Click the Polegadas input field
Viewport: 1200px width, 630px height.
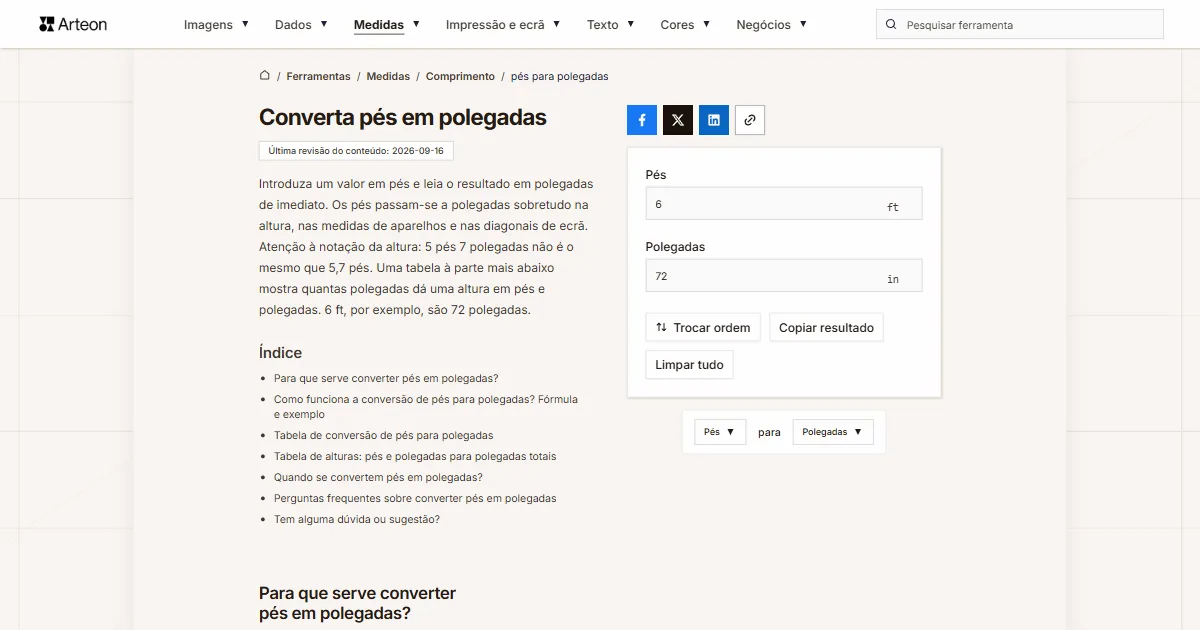(784, 276)
